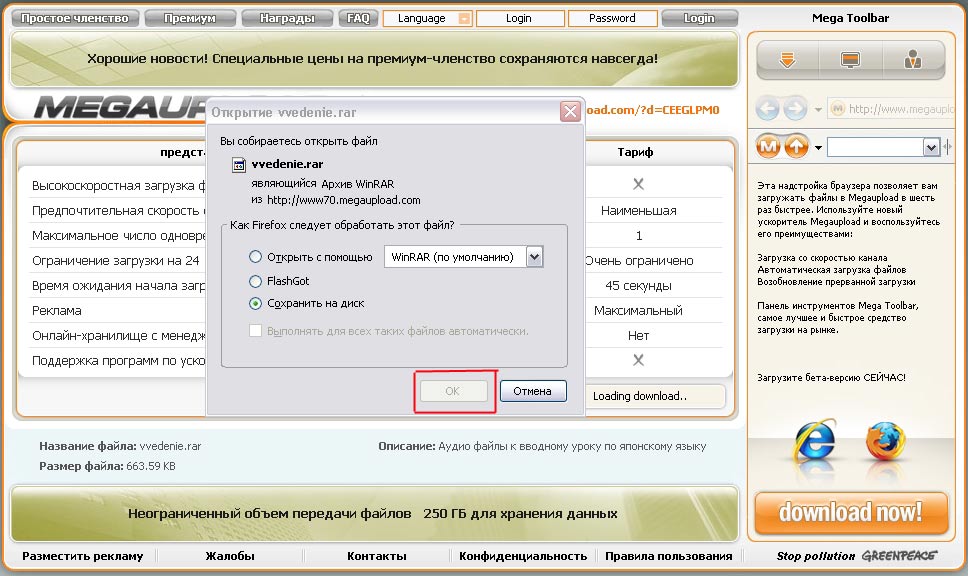The height and width of the screenshot is (576, 968).
Task: Click the Очень ограничено table cell
Action: click(639, 261)
